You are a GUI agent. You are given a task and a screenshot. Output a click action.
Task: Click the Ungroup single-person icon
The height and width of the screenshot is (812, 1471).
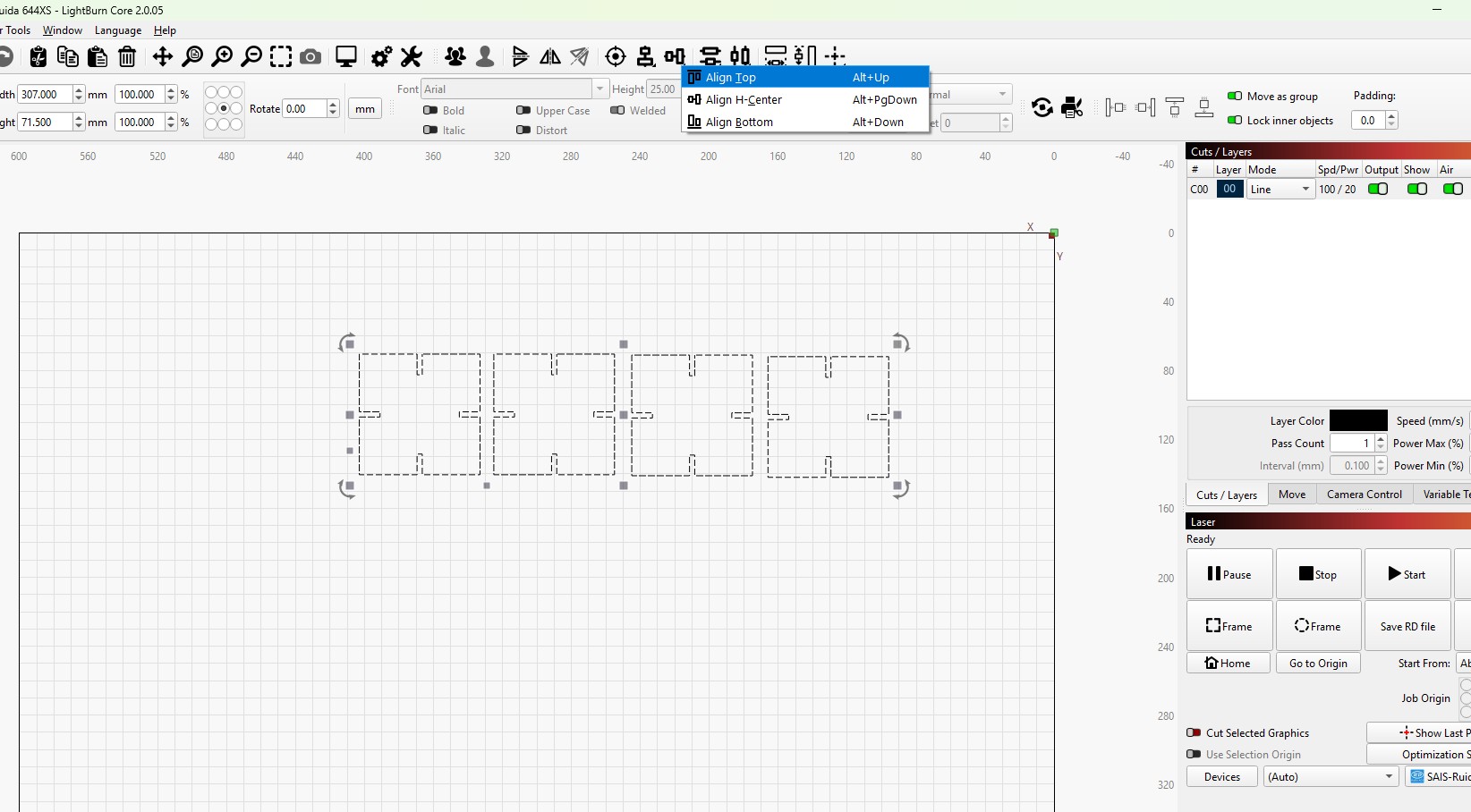click(485, 57)
